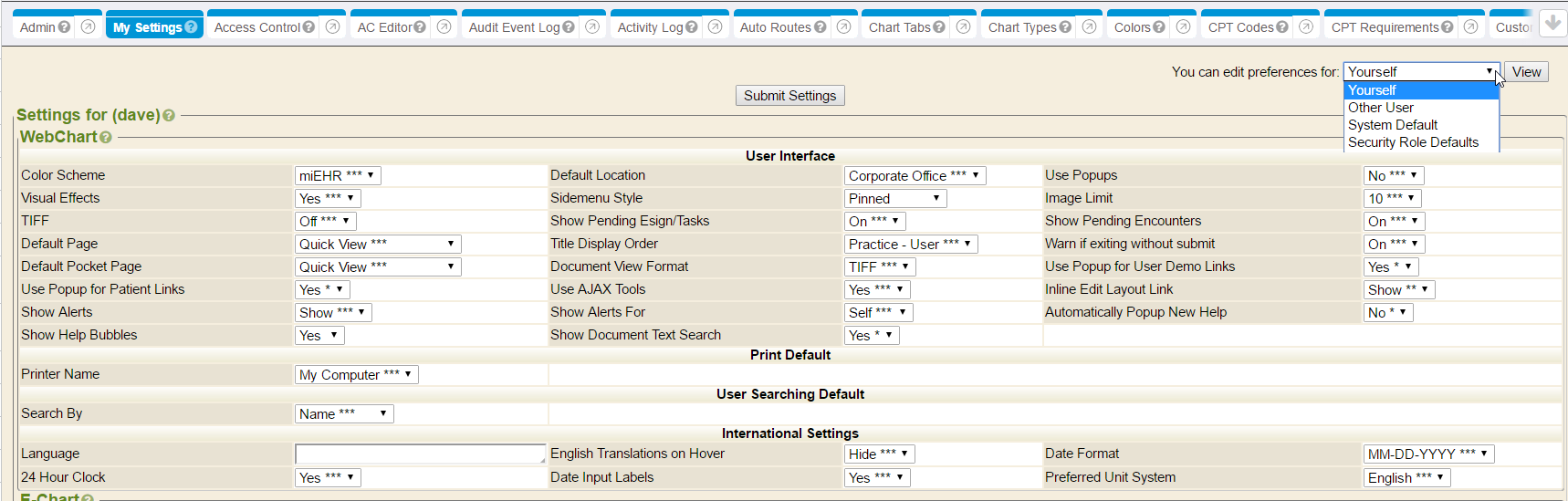Screen dimensions: 1568x501
Task: Select Other User from preferences list
Action: 1381,108
